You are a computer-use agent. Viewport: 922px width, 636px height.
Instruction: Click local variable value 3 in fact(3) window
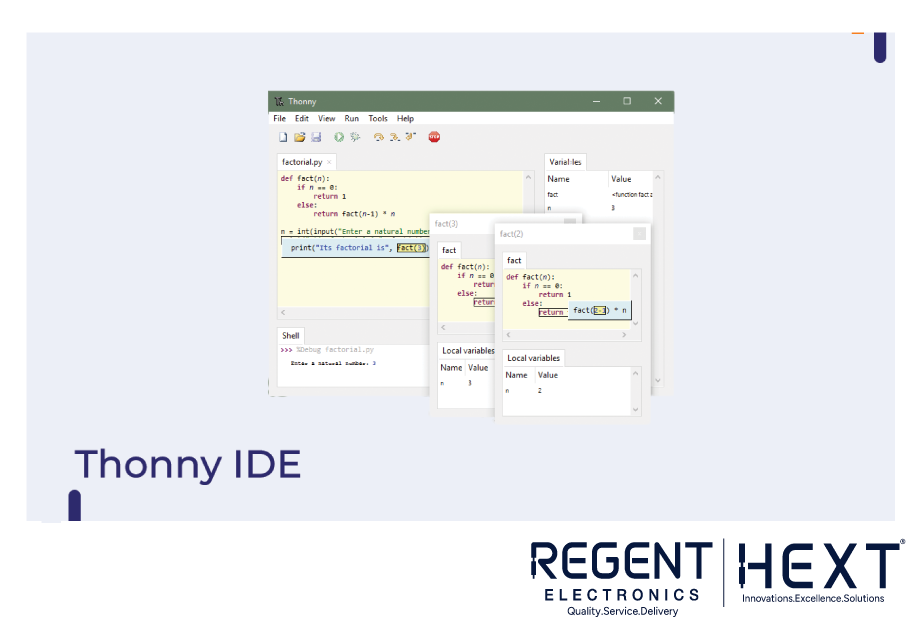pos(470,383)
